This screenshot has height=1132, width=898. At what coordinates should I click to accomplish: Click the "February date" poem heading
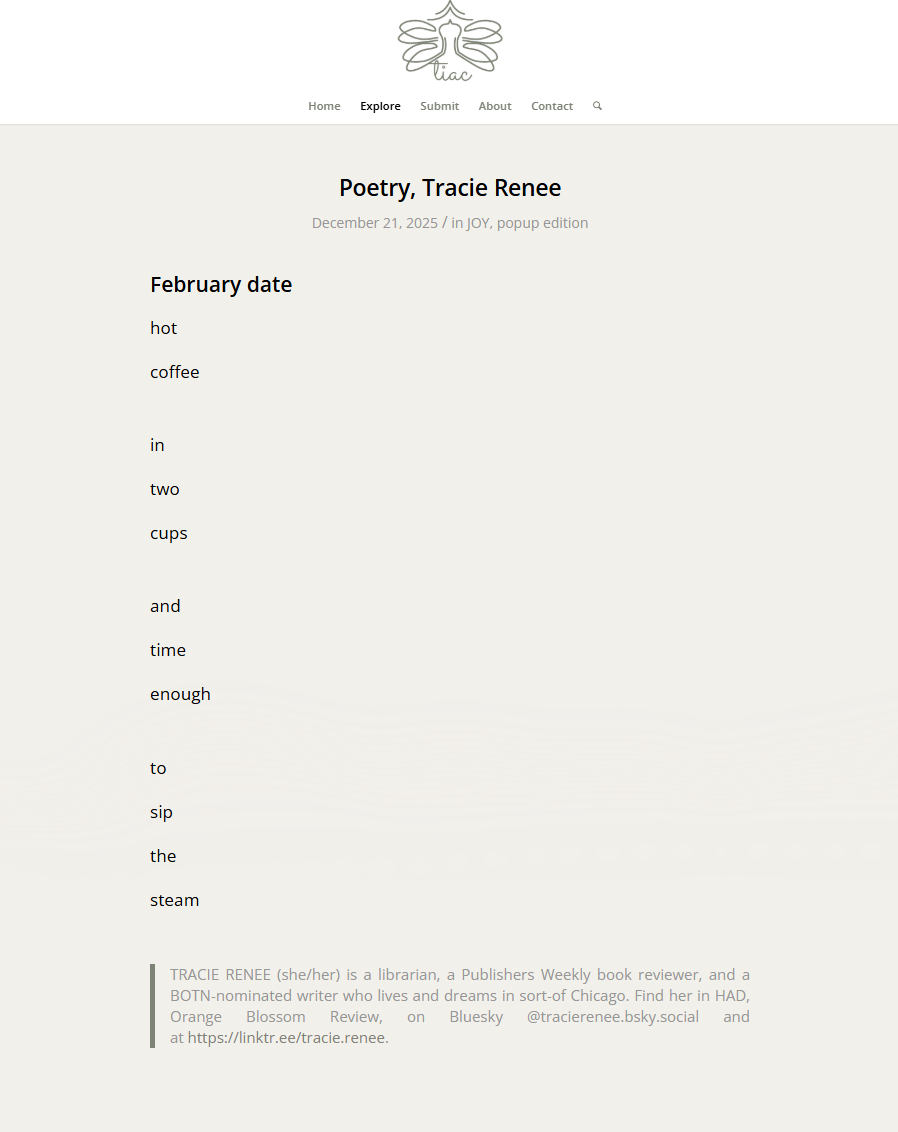pyautogui.click(x=221, y=285)
